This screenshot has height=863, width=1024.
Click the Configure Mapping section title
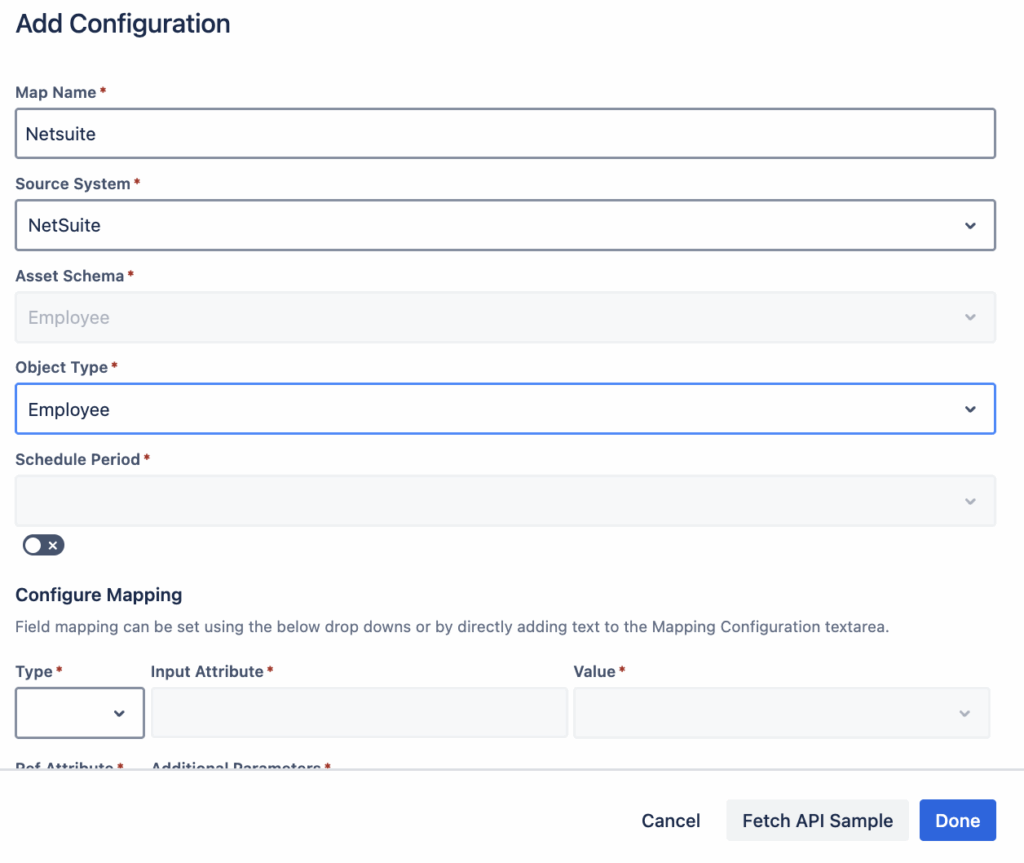tap(99, 595)
